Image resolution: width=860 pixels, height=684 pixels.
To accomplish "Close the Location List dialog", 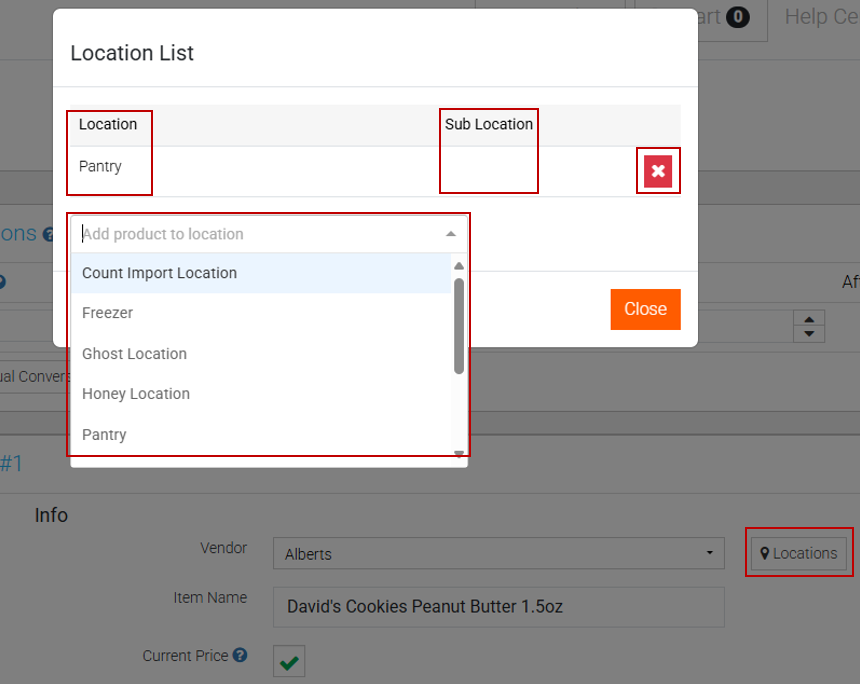I will click(645, 309).
